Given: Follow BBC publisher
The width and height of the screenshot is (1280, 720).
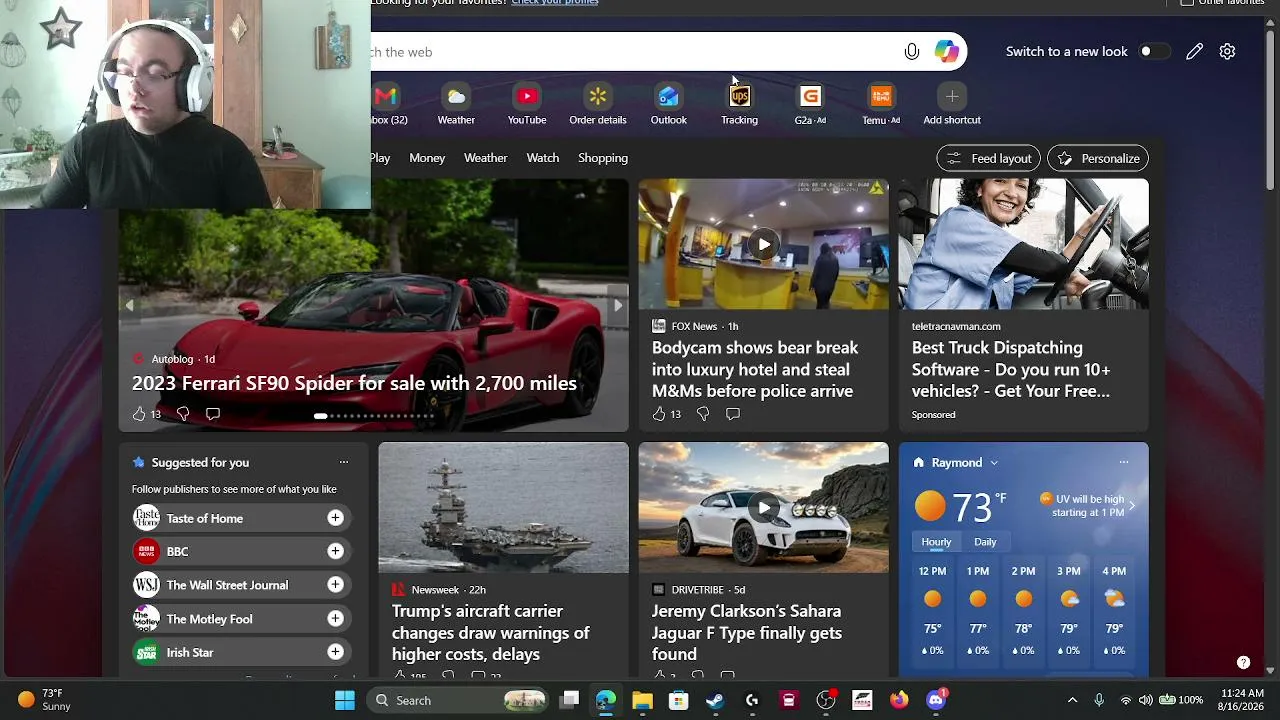Looking at the screenshot, I should (335, 551).
